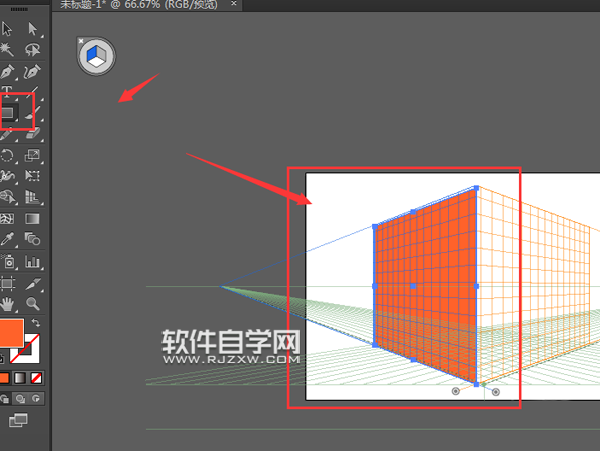
Task: Open Change Screen Mode button
Action: tap(18, 420)
